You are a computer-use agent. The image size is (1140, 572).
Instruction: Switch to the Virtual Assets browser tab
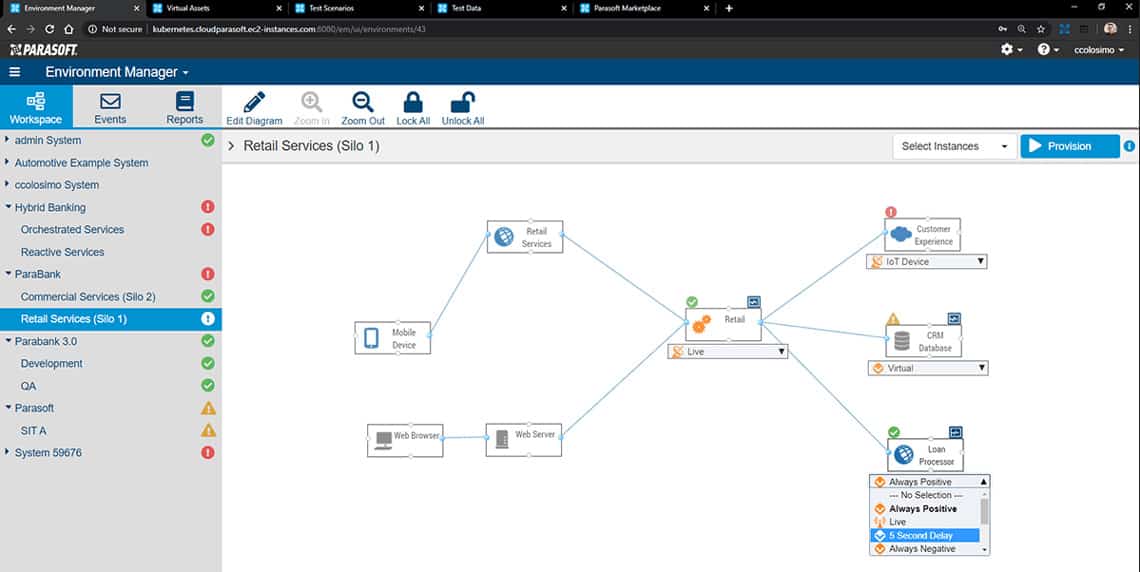click(217, 8)
